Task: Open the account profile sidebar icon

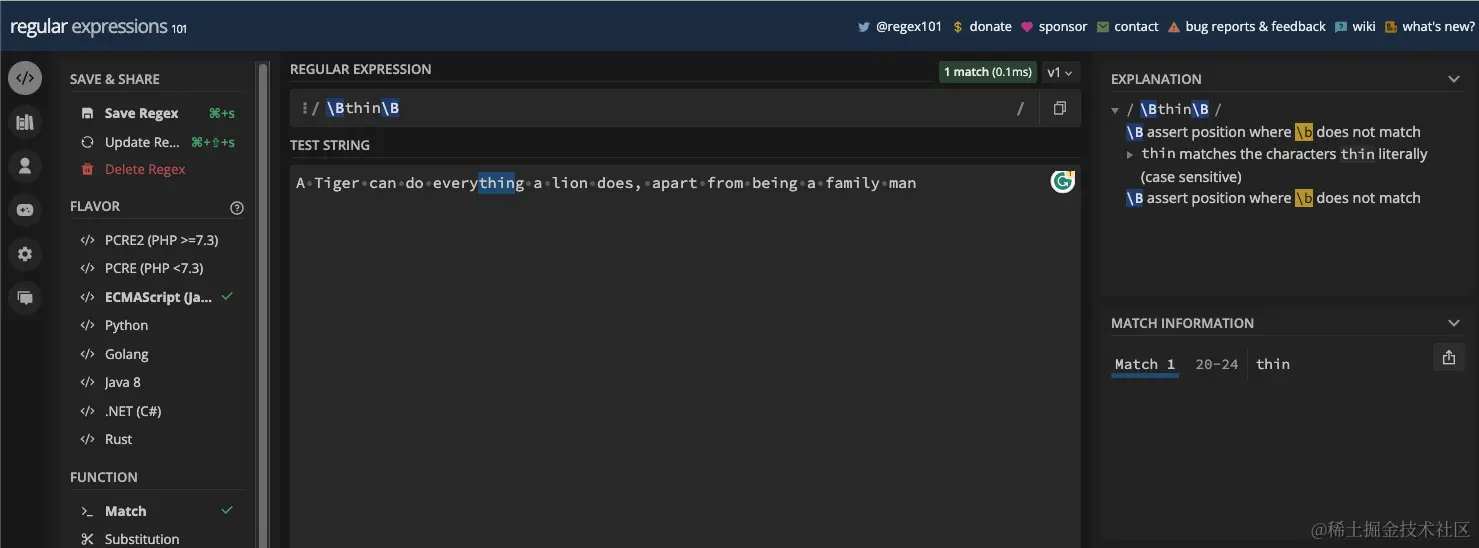Action: (x=25, y=166)
